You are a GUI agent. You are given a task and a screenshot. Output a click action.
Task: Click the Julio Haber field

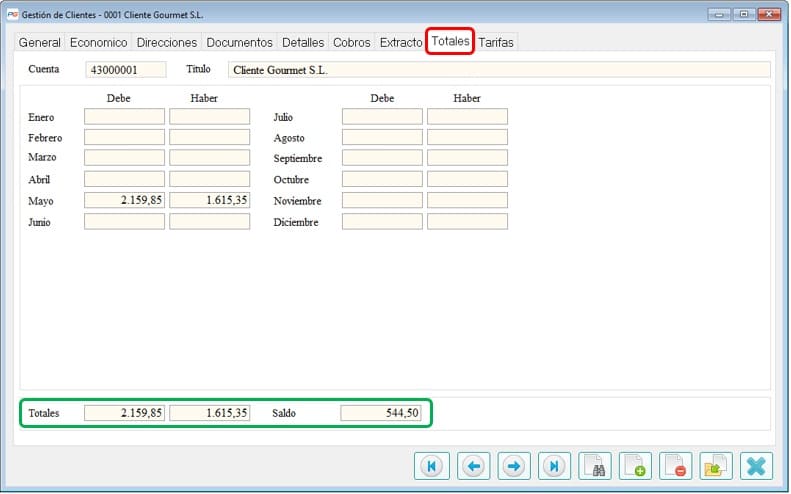(x=467, y=117)
